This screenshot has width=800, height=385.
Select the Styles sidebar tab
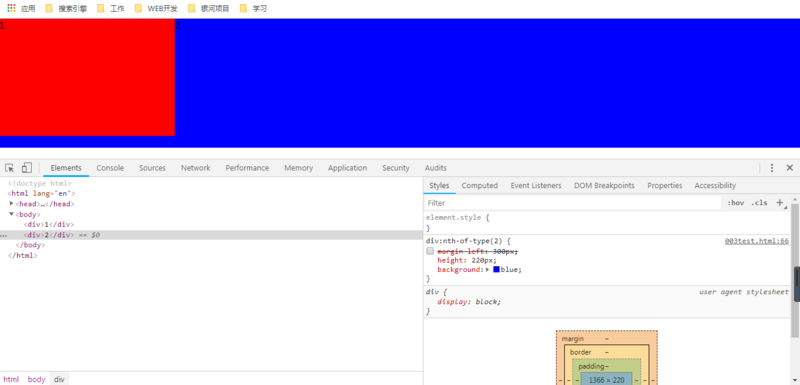coord(439,186)
